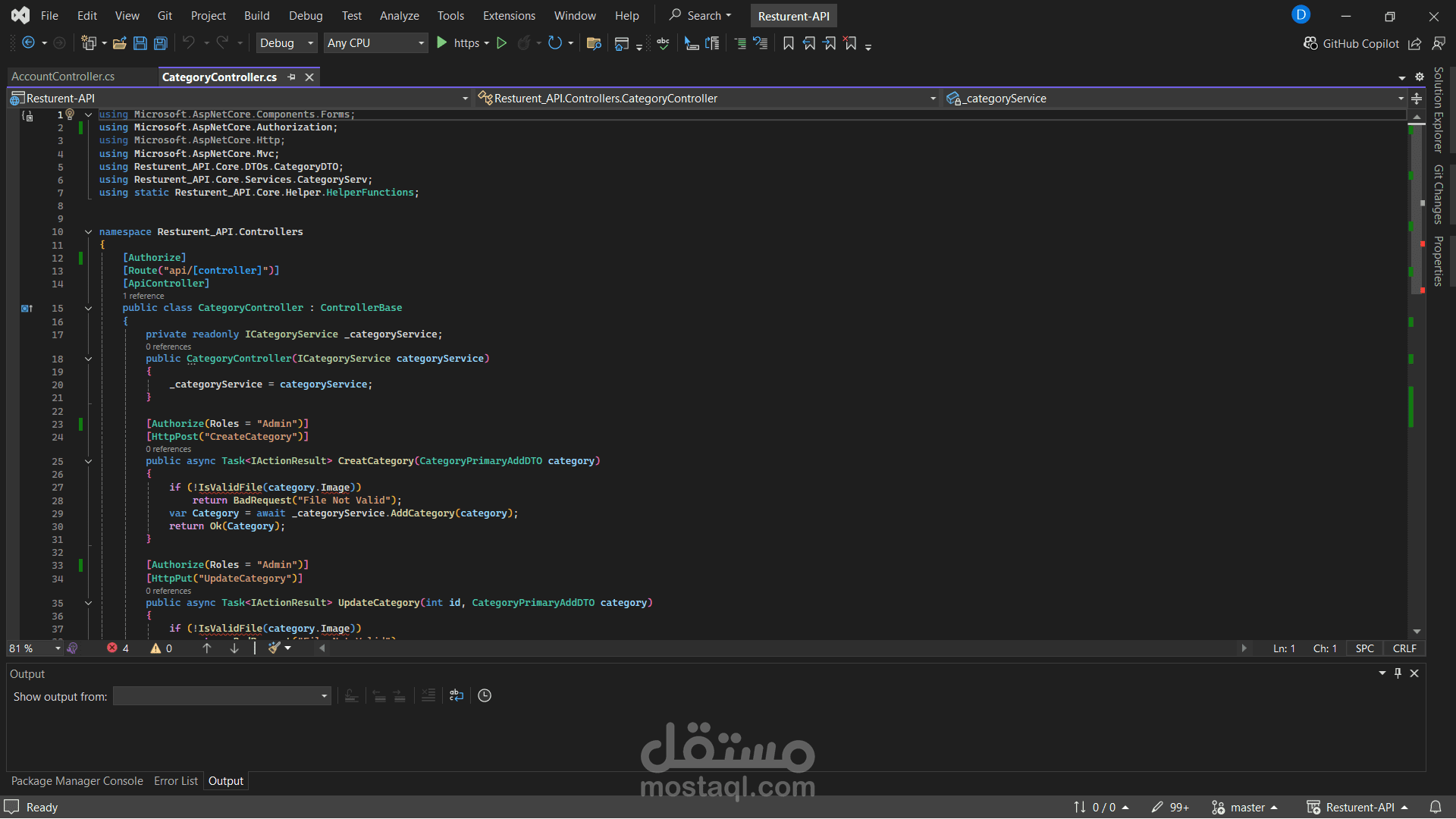1456x819 pixels.
Task: Open the Error List tab
Action: pos(176,781)
